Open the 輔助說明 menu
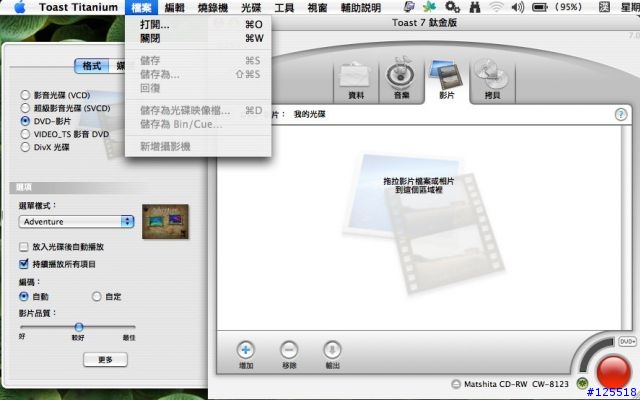The height and width of the screenshot is (400, 640). 361,7
